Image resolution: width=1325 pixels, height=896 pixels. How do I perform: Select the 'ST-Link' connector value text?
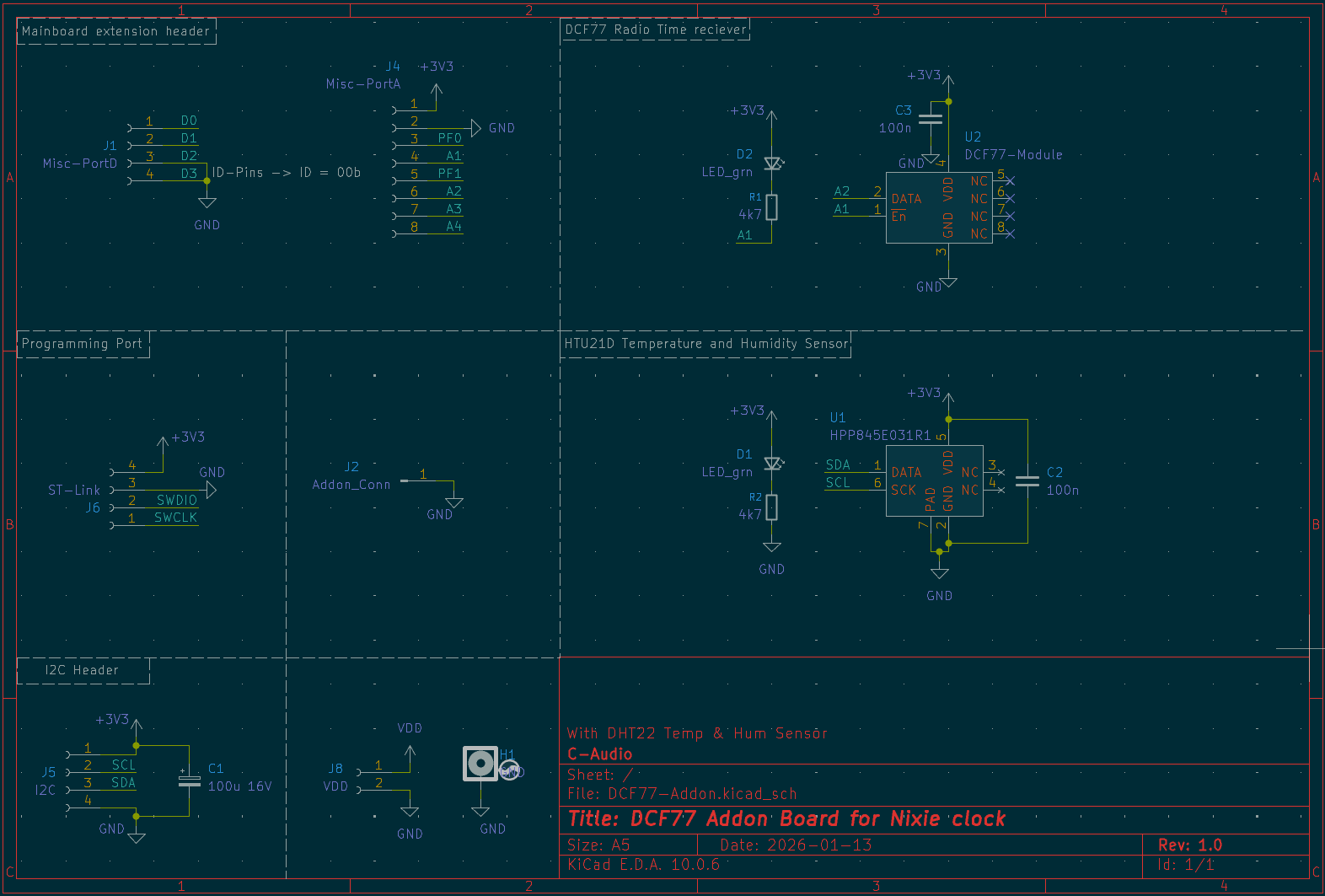click(74, 491)
